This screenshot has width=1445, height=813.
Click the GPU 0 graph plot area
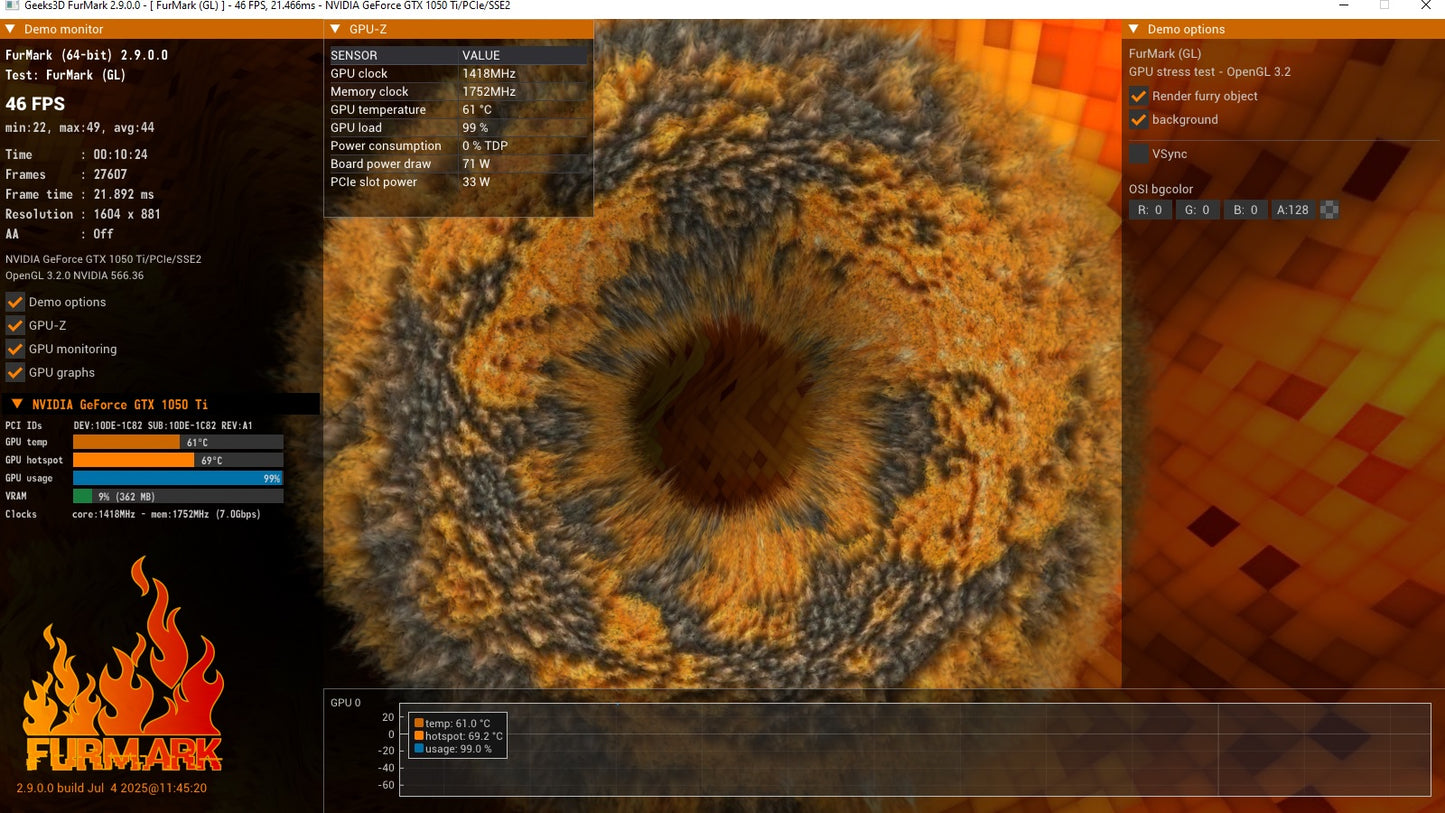(915, 750)
